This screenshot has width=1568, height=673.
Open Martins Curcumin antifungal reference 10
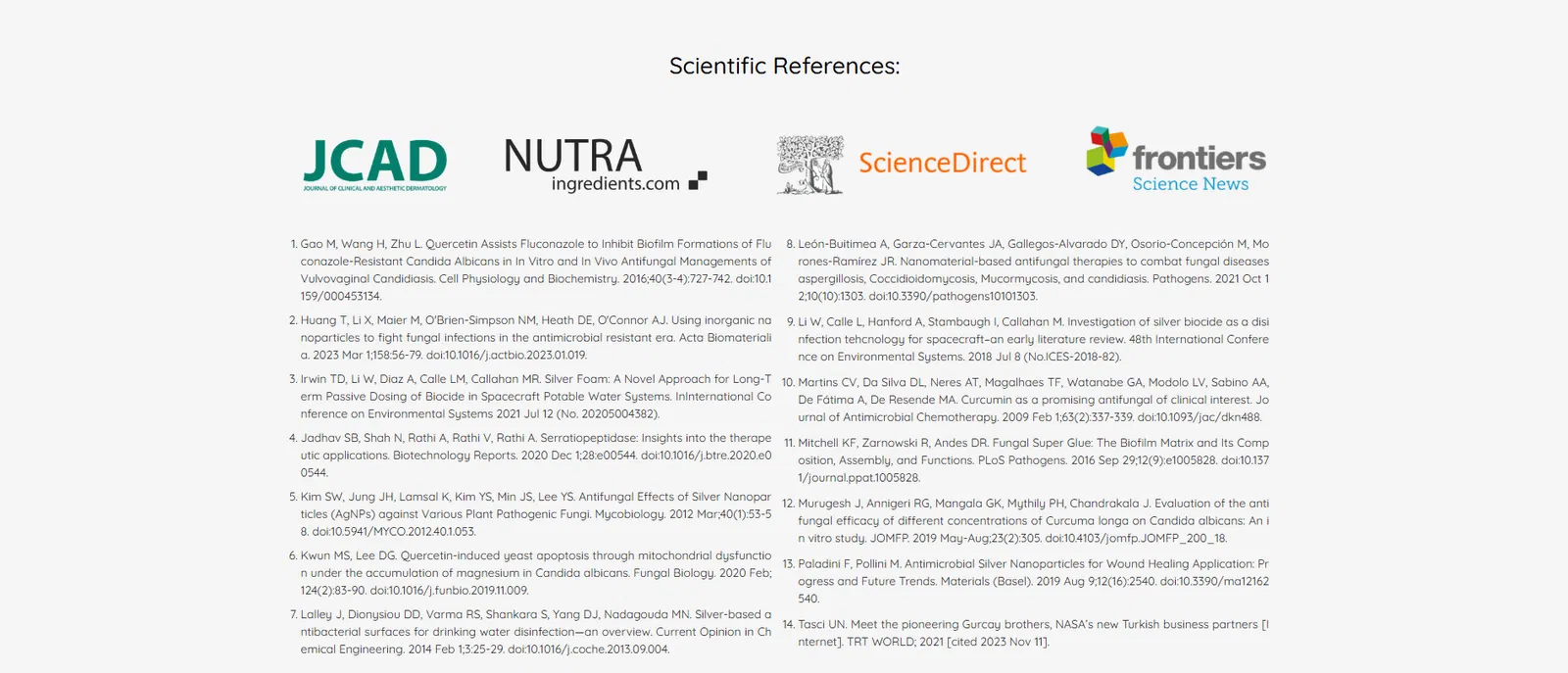pos(1033,400)
